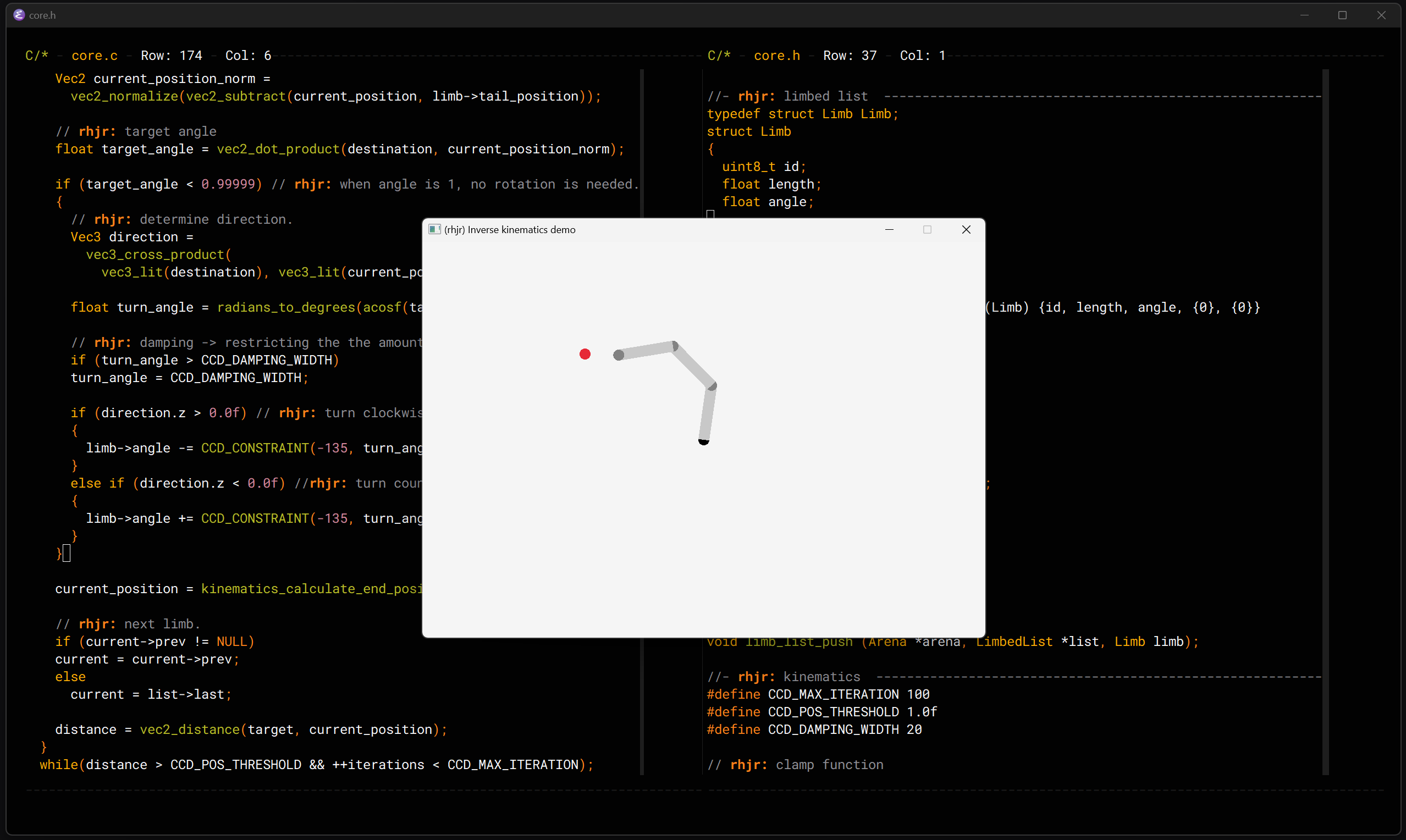Viewport: 1406px width, 840px height.
Task: Maximize the main core.h editor window
Action: (x=1342, y=15)
